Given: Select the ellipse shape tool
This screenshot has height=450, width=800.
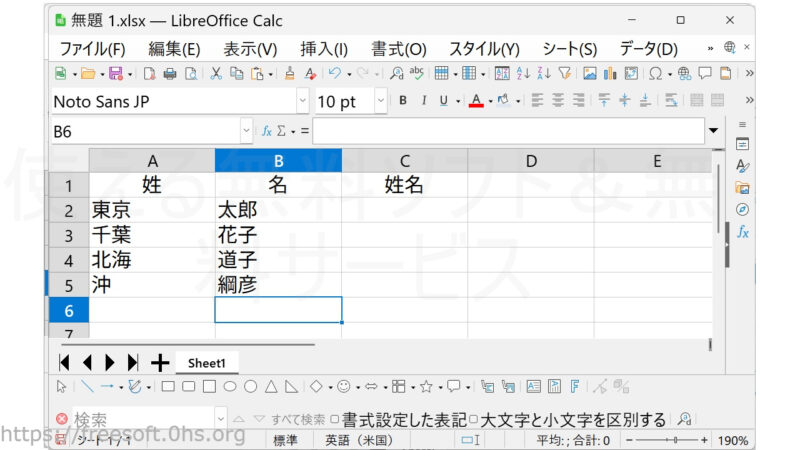Looking at the screenshot, I should click(x=229, y=386).
